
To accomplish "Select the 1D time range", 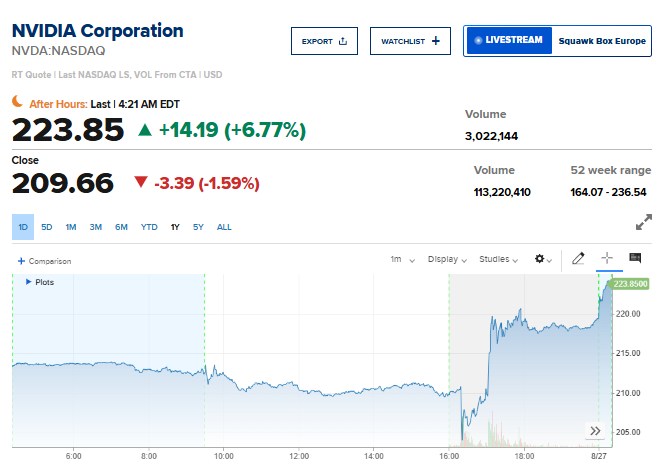I will tap(23, 227).
